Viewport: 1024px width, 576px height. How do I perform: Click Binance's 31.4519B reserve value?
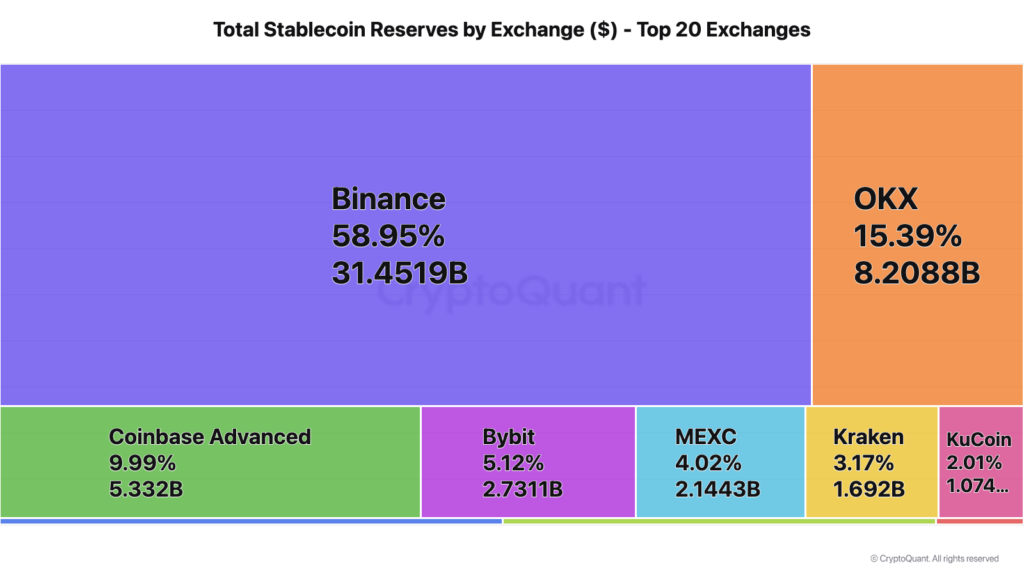coord(399,272)
